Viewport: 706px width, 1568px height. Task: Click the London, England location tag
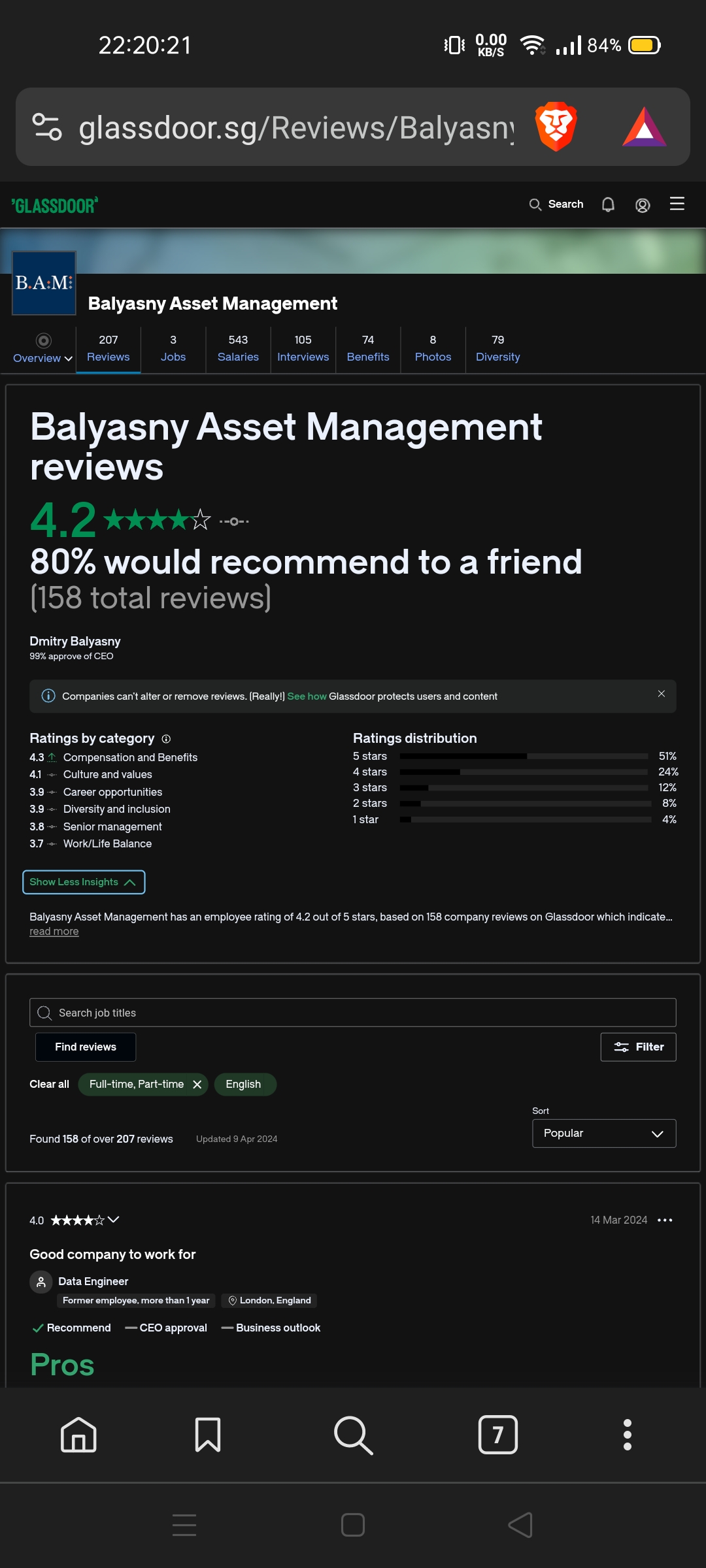click(269, 1301)
